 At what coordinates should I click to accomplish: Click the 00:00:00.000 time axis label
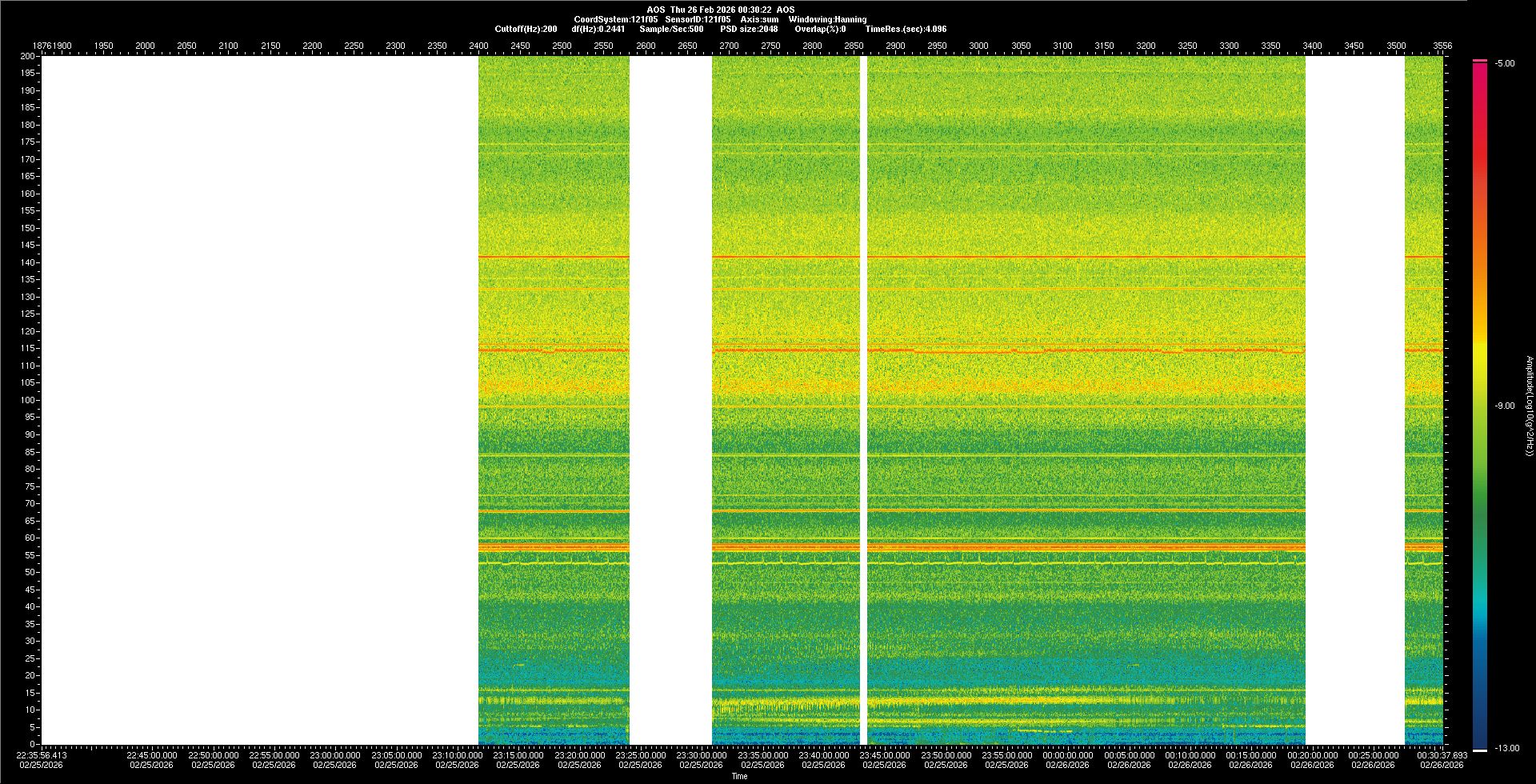[1068, 755]
